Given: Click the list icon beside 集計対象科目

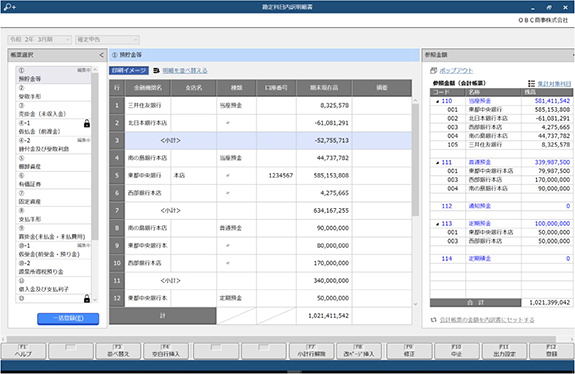Looking at the screenshot, I should click(531, 84).
